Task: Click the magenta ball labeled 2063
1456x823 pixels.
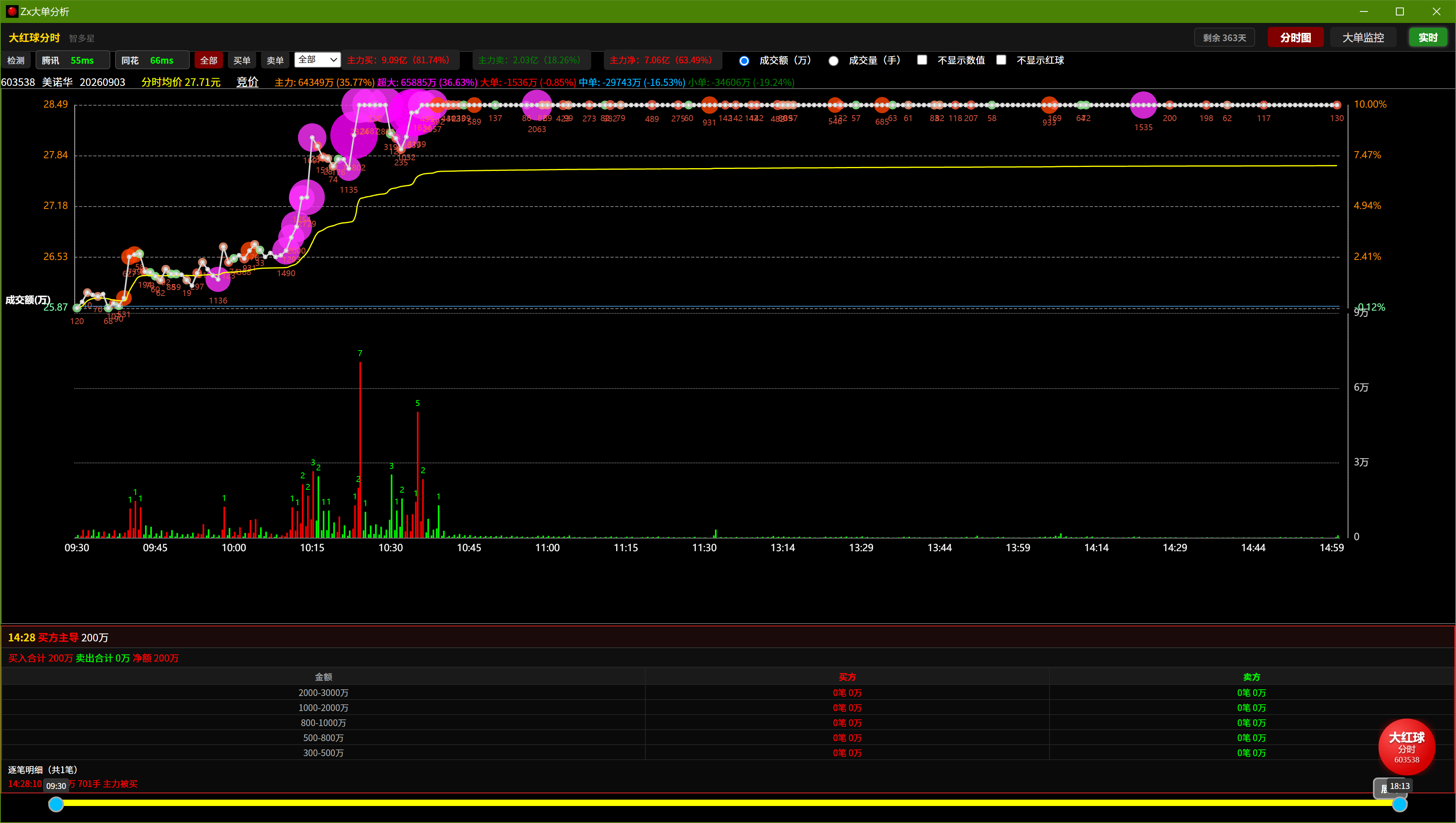Action: click(x=536, y=105)
